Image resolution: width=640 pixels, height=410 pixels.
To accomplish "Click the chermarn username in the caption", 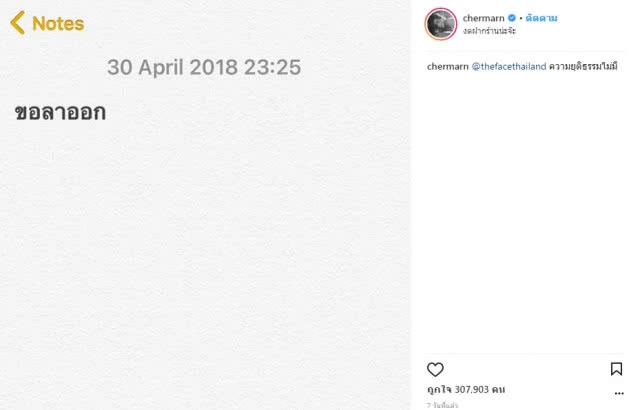I will (447, 67).
